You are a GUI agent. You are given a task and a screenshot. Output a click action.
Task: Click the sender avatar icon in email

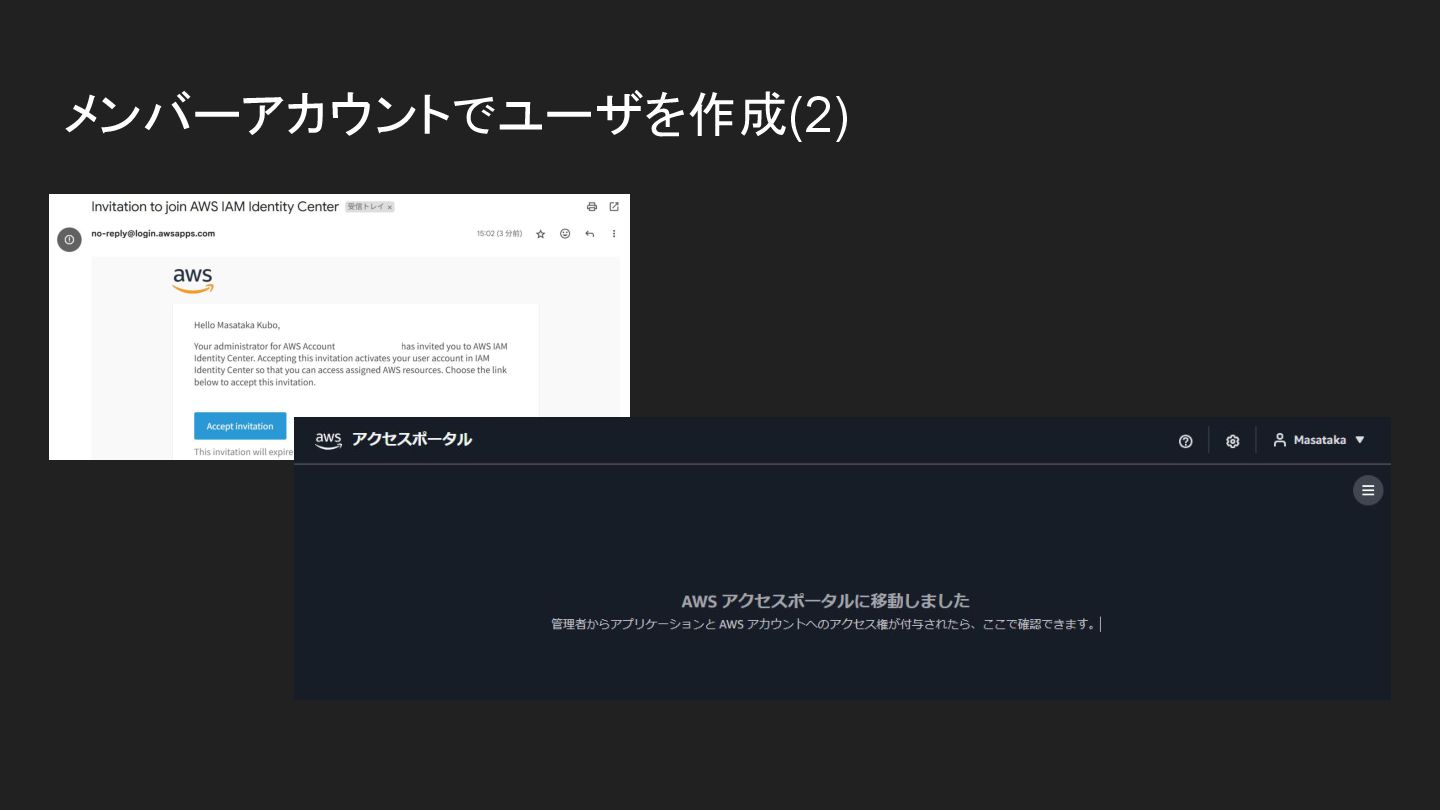[69, 240]
